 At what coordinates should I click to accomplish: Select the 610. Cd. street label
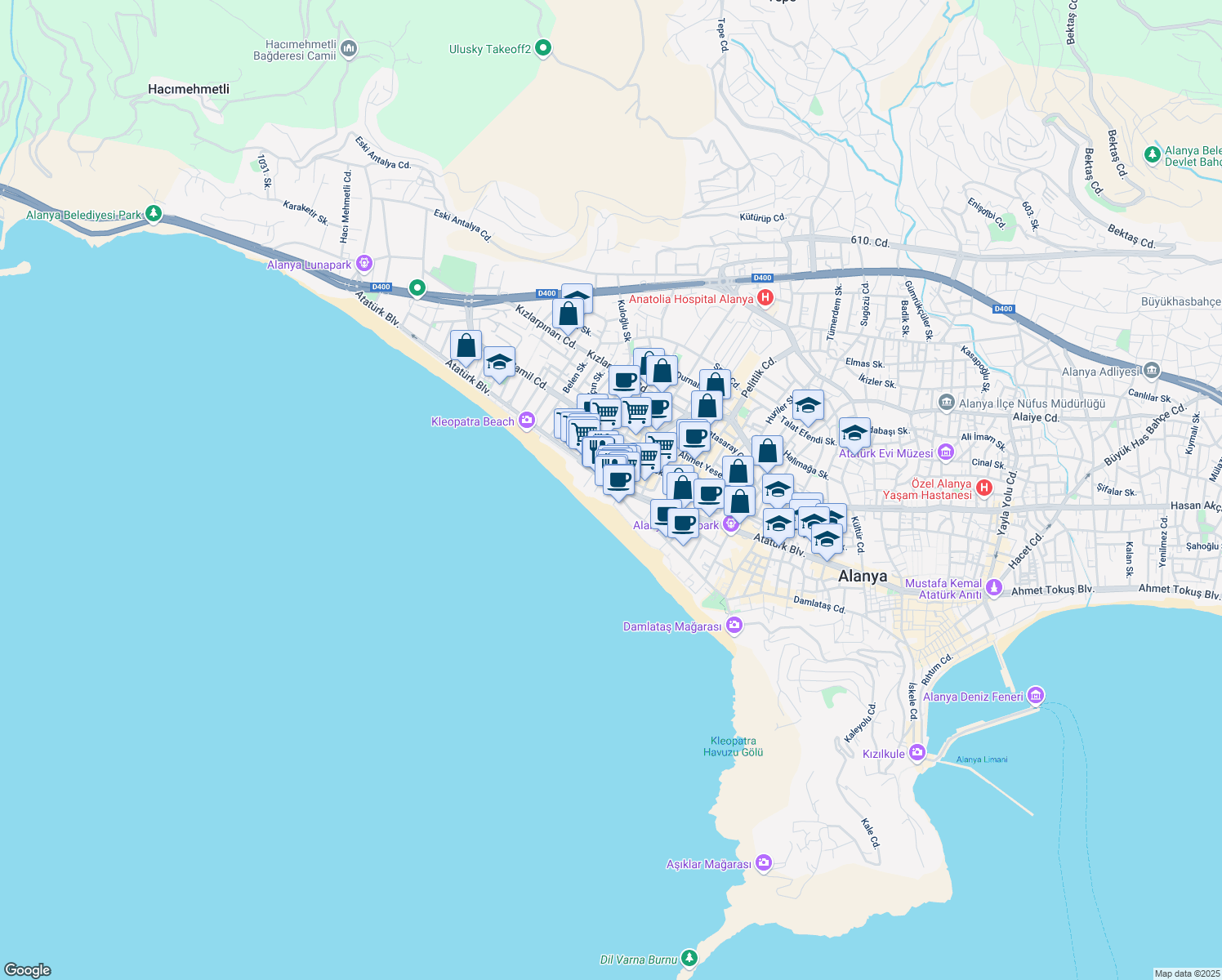click(870, 242)
